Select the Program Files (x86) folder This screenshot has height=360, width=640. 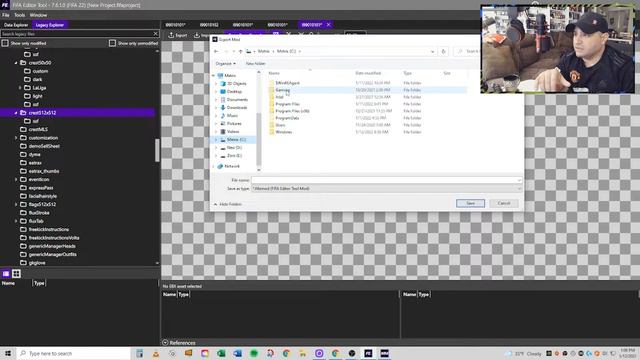click(292, 111)
